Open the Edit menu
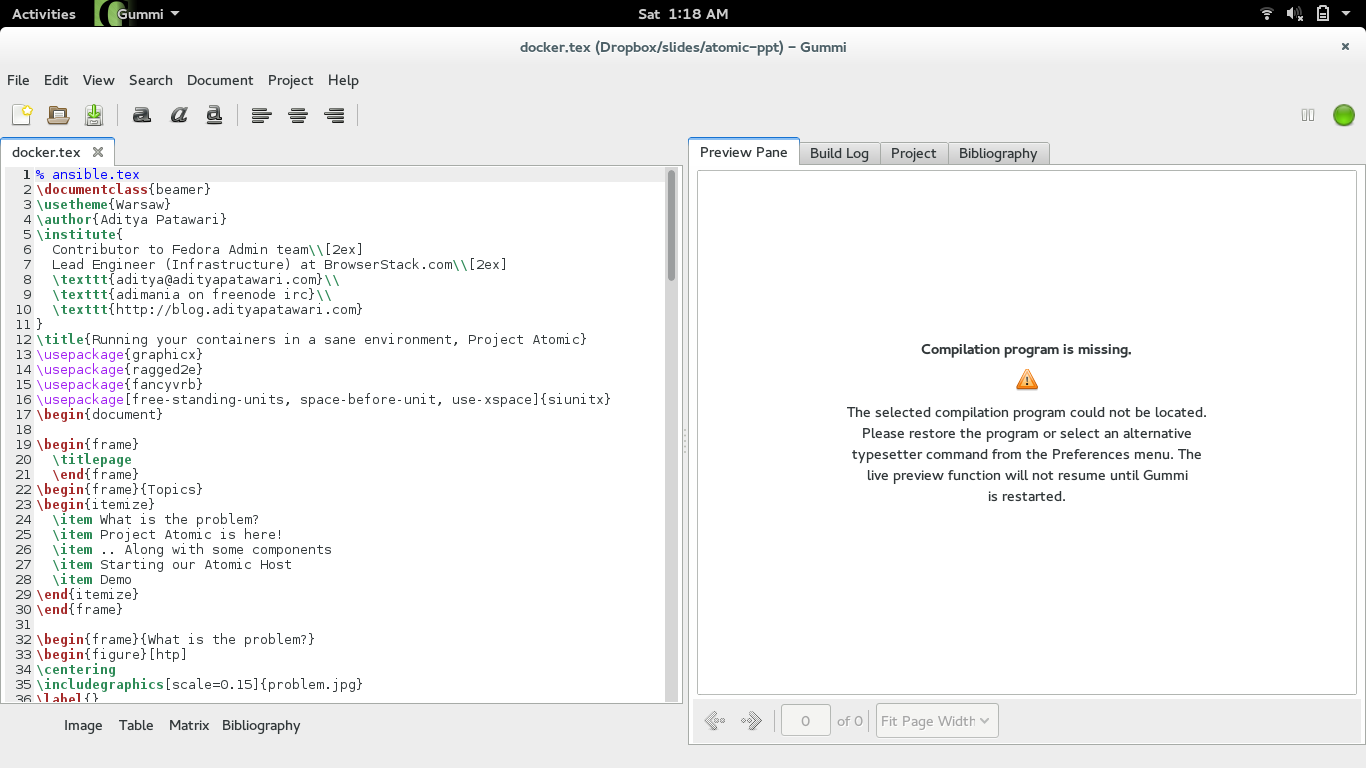Image resolution: width=1366 pixels, height=768 pixels. point(56,80)
